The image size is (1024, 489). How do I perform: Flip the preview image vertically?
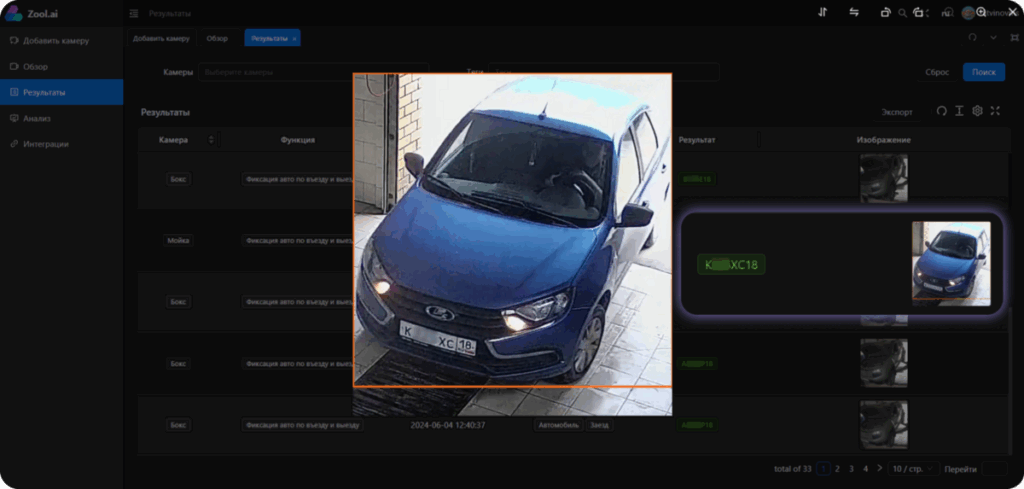point(822,12)
